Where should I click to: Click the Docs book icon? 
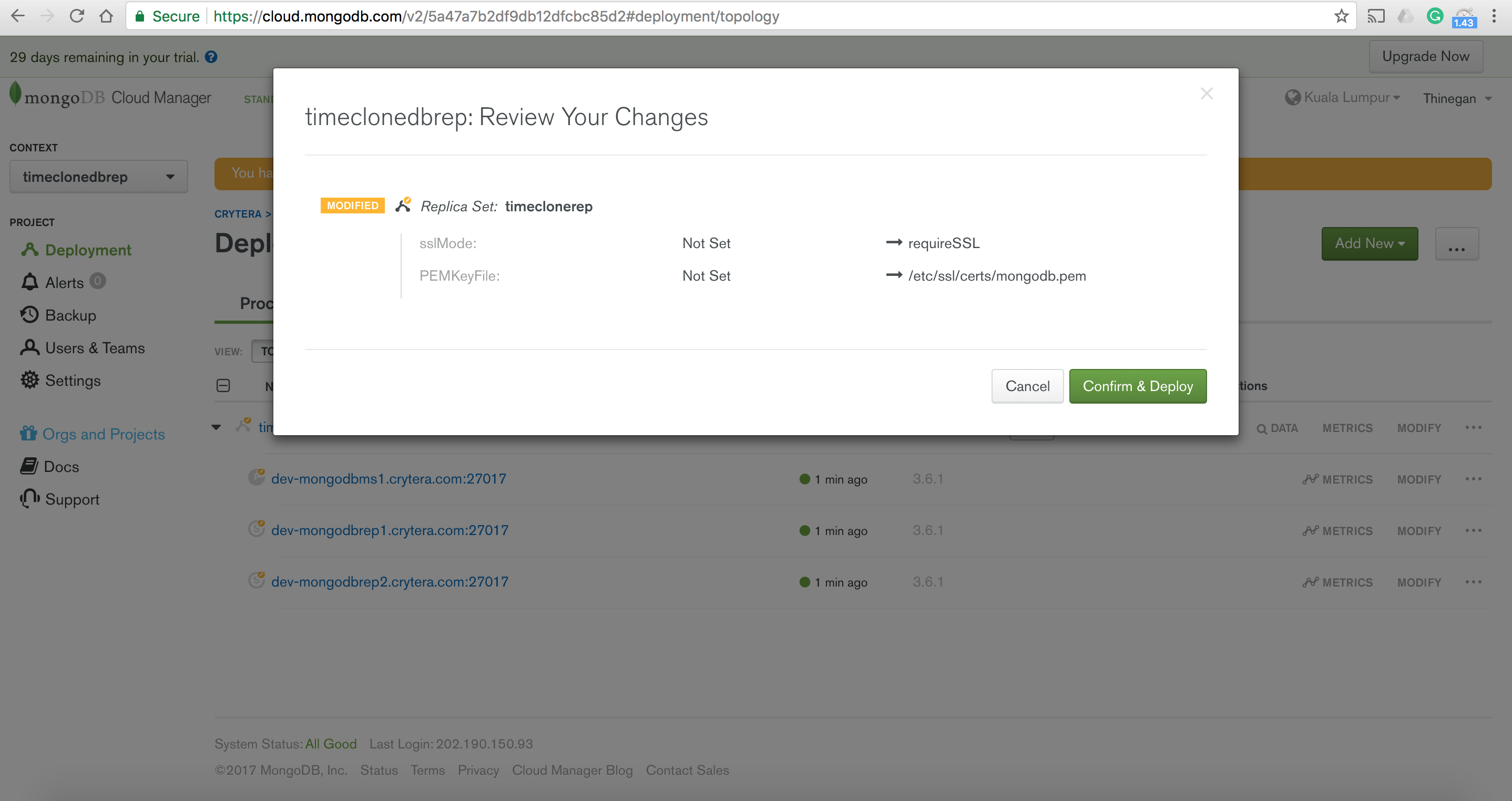tap(29, 467)
